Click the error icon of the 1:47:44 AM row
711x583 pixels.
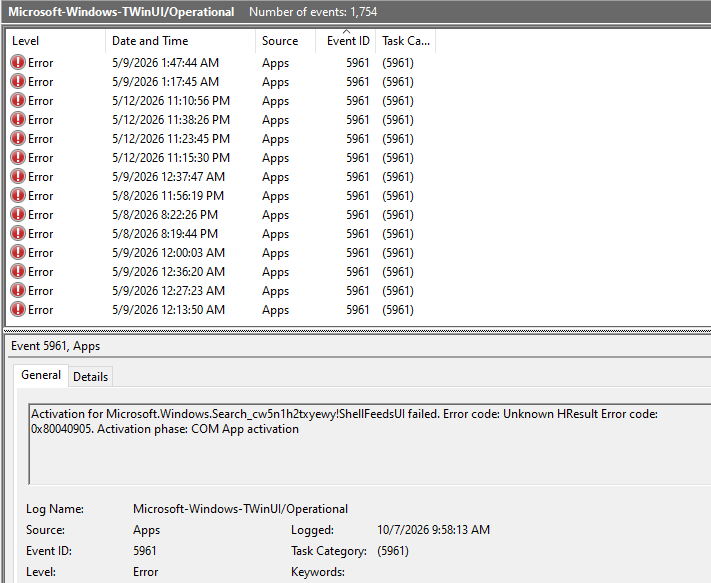18,62
